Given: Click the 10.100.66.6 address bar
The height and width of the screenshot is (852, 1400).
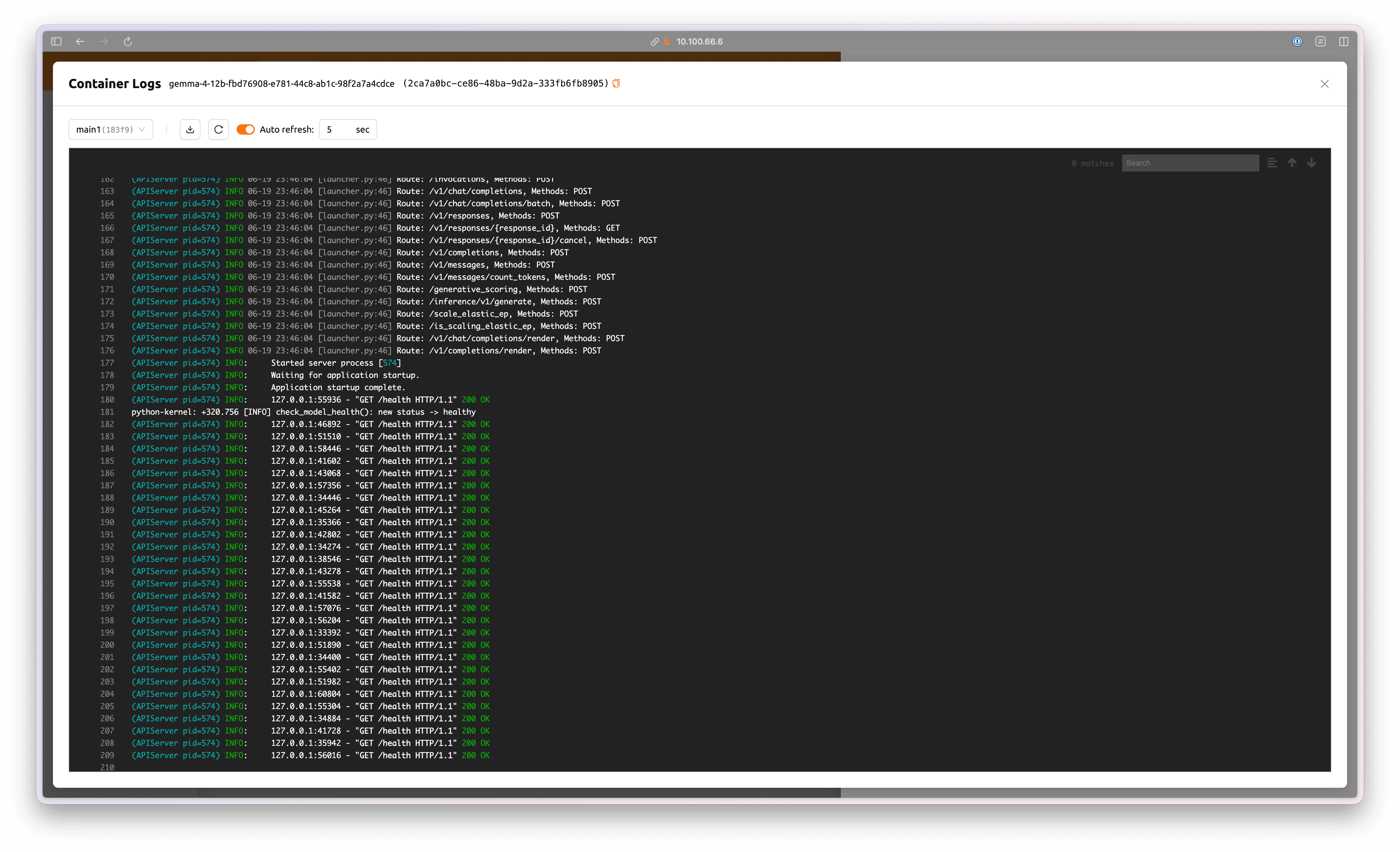Looking at the screenshot, I should (x=699, y=41).
